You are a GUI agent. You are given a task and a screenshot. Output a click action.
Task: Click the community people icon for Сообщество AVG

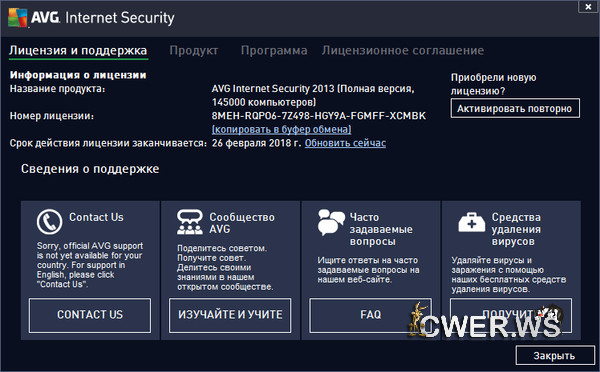(190, 222)
